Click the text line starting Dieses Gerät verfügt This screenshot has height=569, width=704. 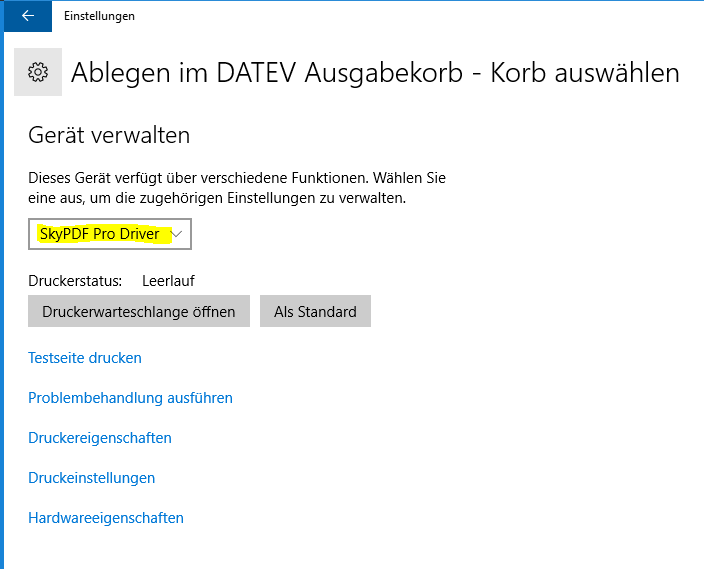[237, 178]
